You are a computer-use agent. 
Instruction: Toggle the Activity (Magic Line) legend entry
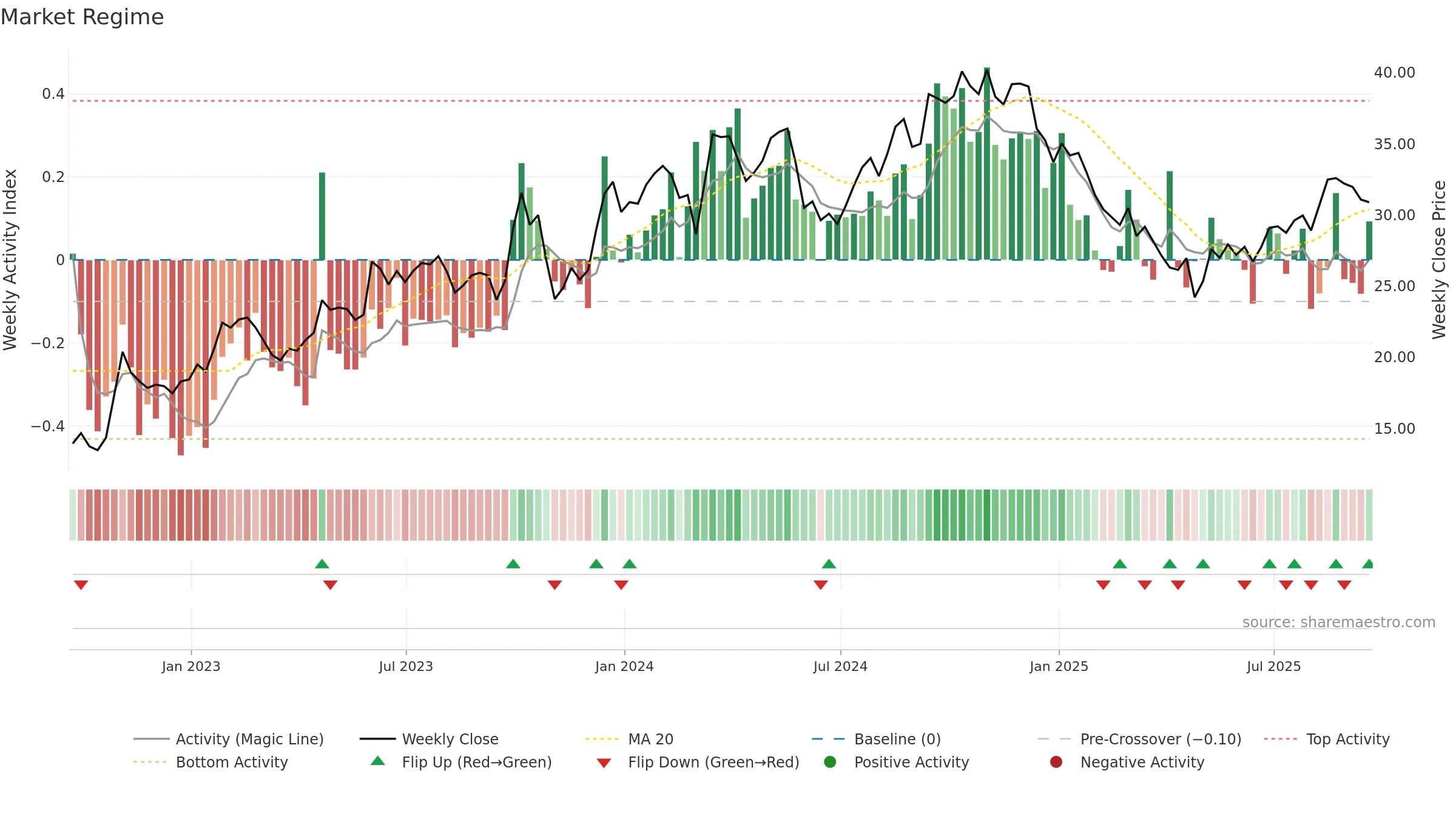[229, 739]
